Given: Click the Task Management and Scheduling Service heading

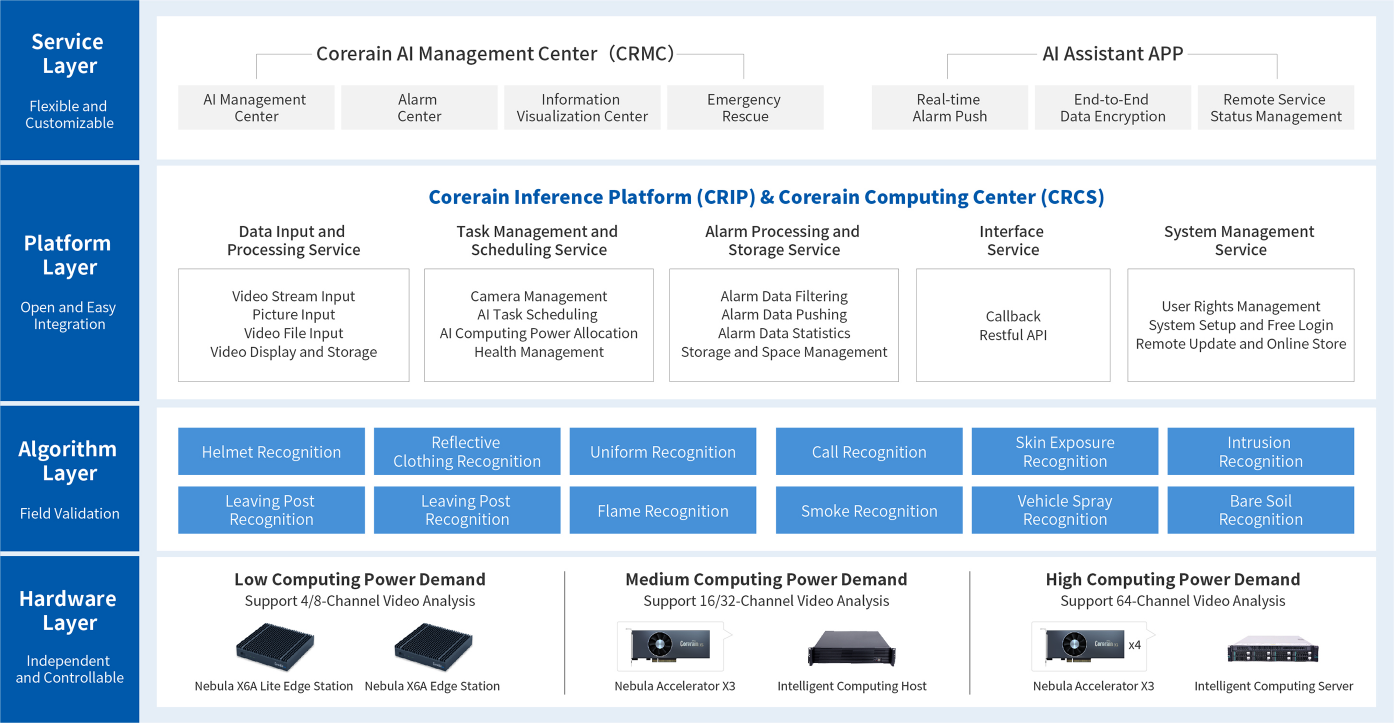Looking at the screenshot, I should tap(538, 241).
